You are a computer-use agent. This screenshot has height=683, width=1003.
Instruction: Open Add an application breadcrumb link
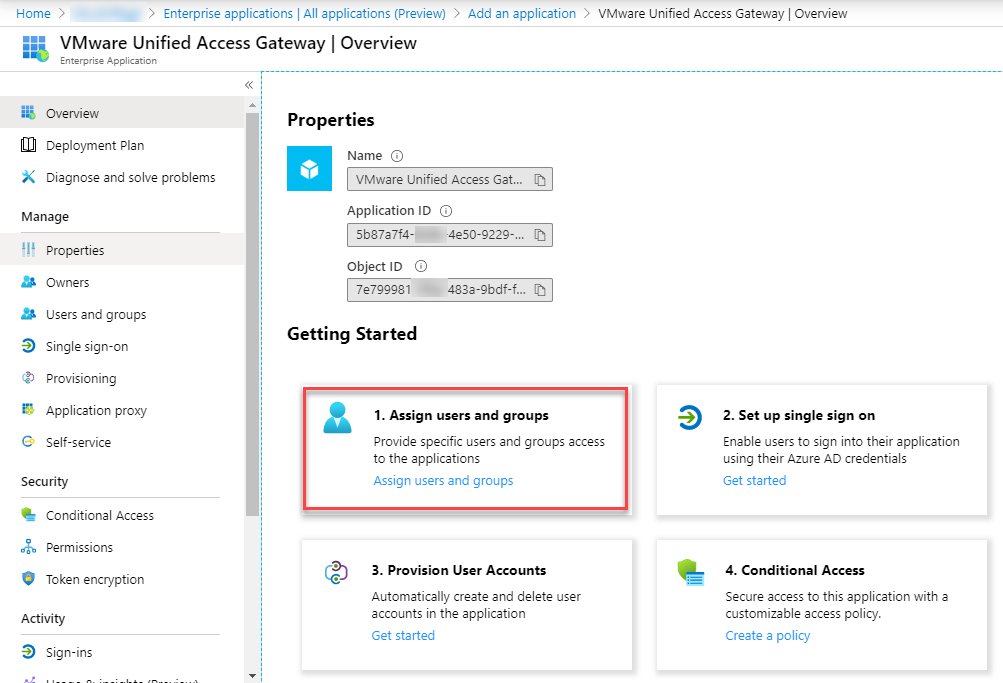(521, 13)
